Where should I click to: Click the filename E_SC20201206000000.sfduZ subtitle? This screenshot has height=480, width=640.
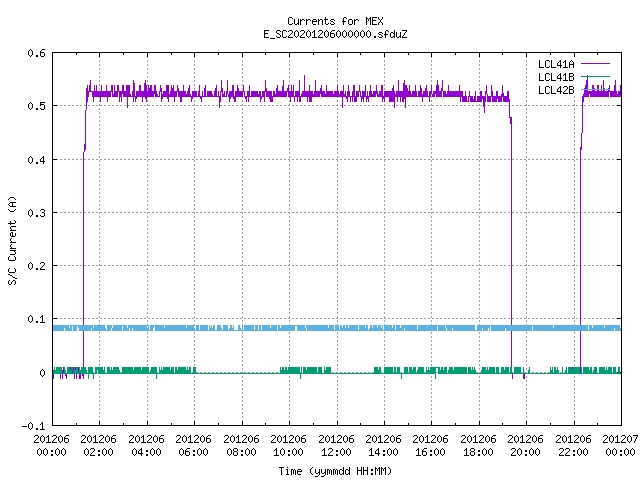[335, 34]
